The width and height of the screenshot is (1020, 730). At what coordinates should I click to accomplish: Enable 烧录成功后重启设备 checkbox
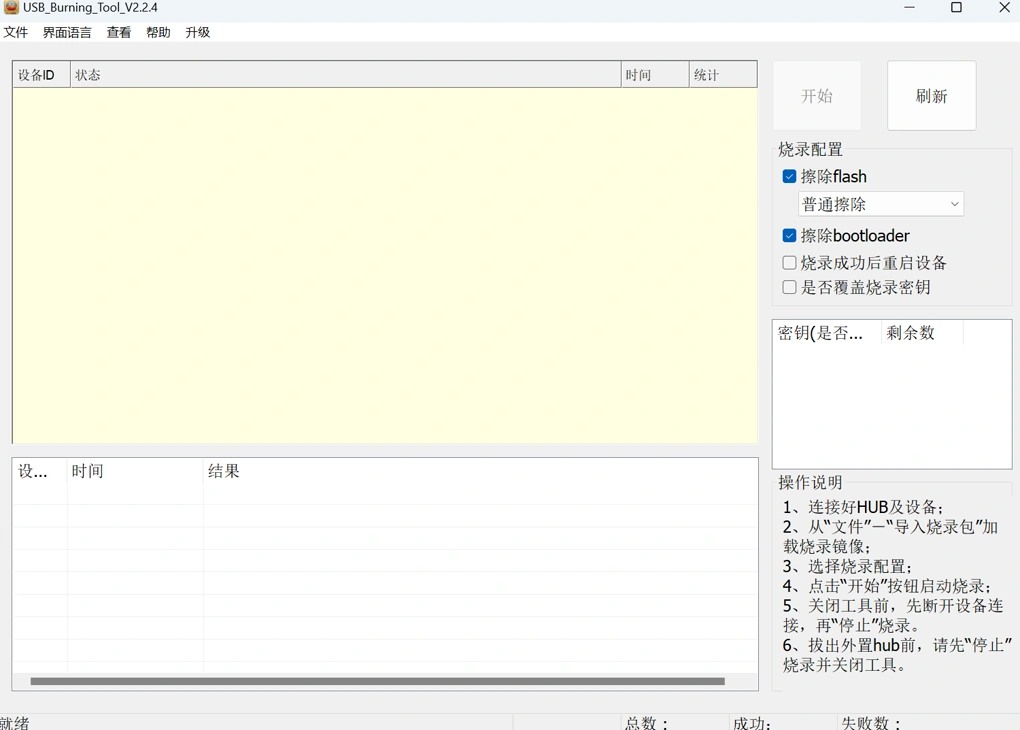789,263
